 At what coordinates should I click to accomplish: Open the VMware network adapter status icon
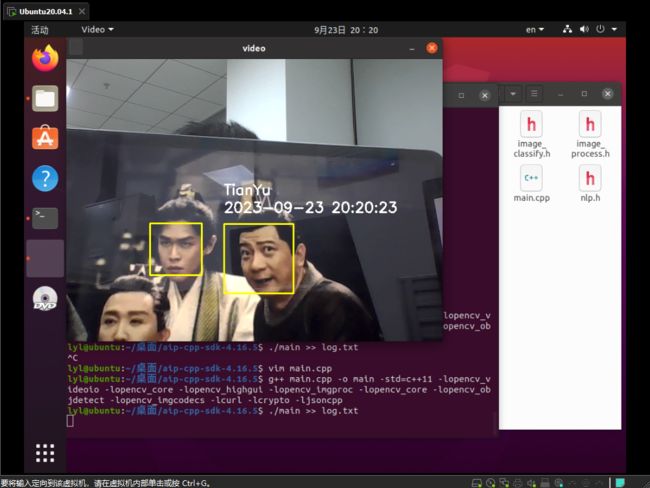[504, 483]
